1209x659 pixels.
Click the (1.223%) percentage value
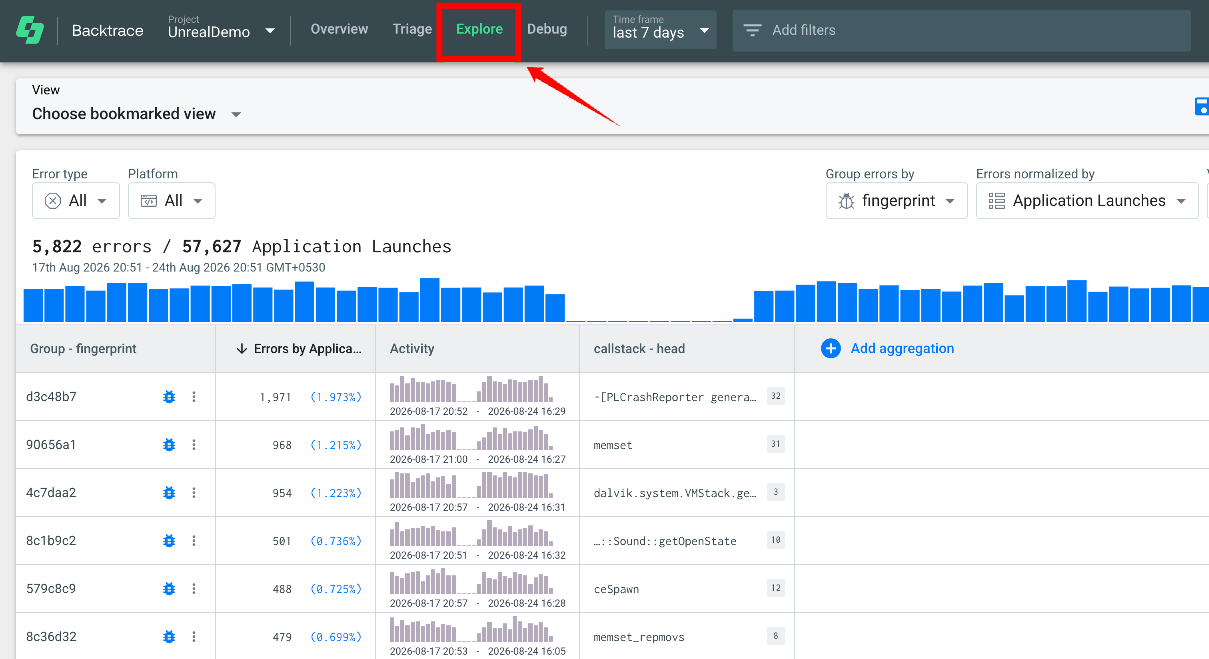[x=335, y=493]
